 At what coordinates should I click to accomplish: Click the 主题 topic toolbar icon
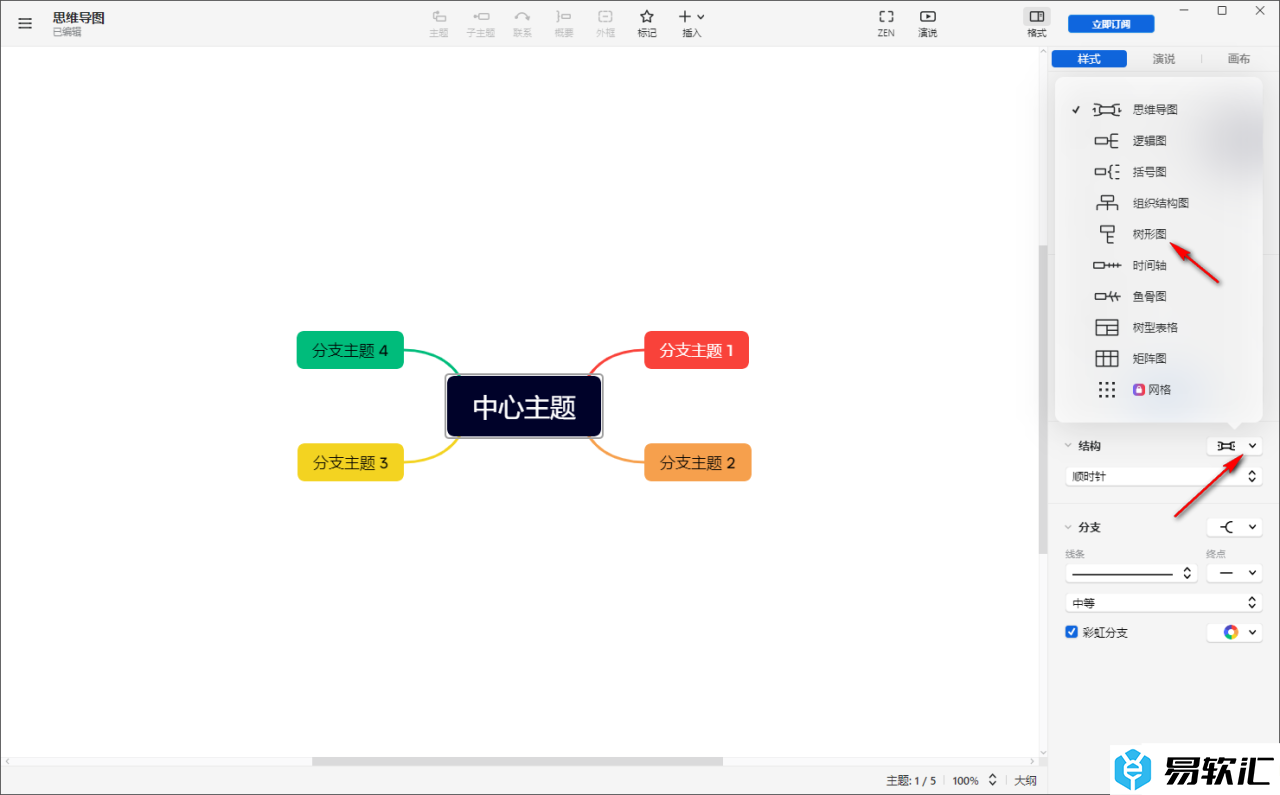coord(439,23)
